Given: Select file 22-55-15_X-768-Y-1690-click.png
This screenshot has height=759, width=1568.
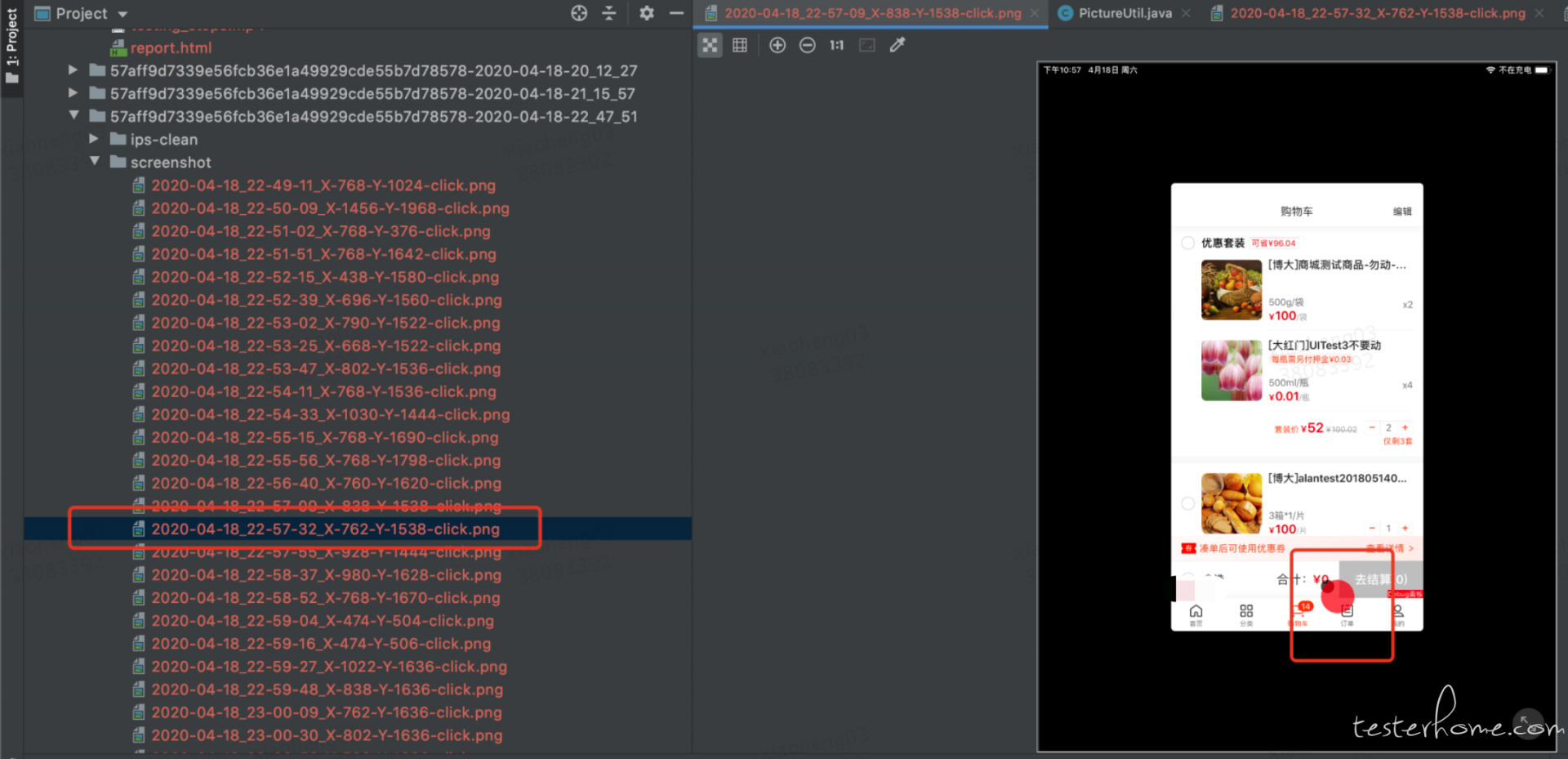Looking at the screenshot, I should pos(325,437).
